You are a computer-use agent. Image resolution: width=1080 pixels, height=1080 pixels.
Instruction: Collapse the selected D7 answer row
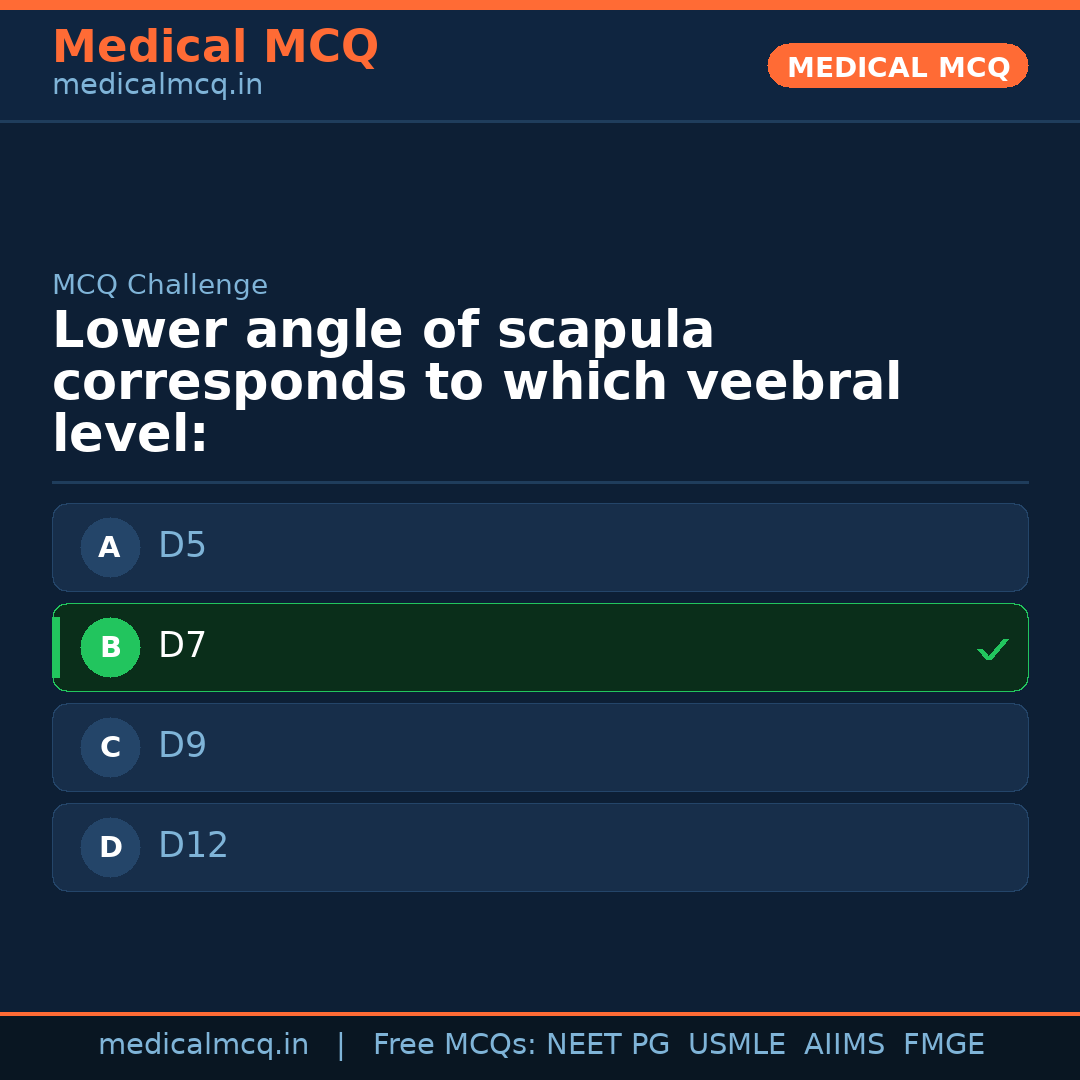pos(540,647)
